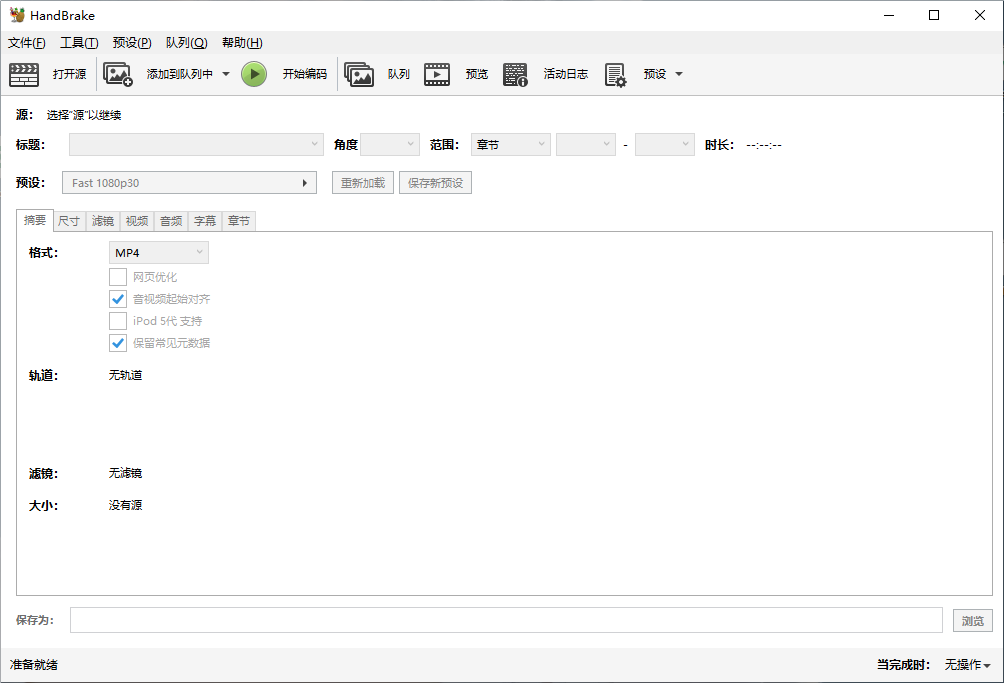Click the 准备就绪 status text
The image size is (1004, 683).
pos(34,665)
